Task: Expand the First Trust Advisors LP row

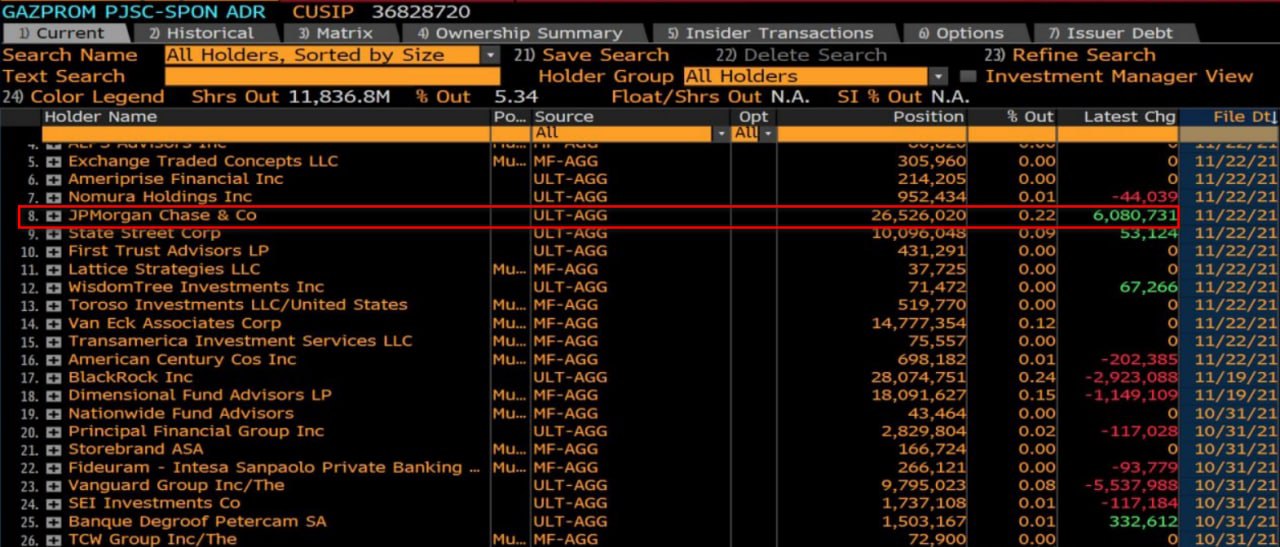Action: 54,251
